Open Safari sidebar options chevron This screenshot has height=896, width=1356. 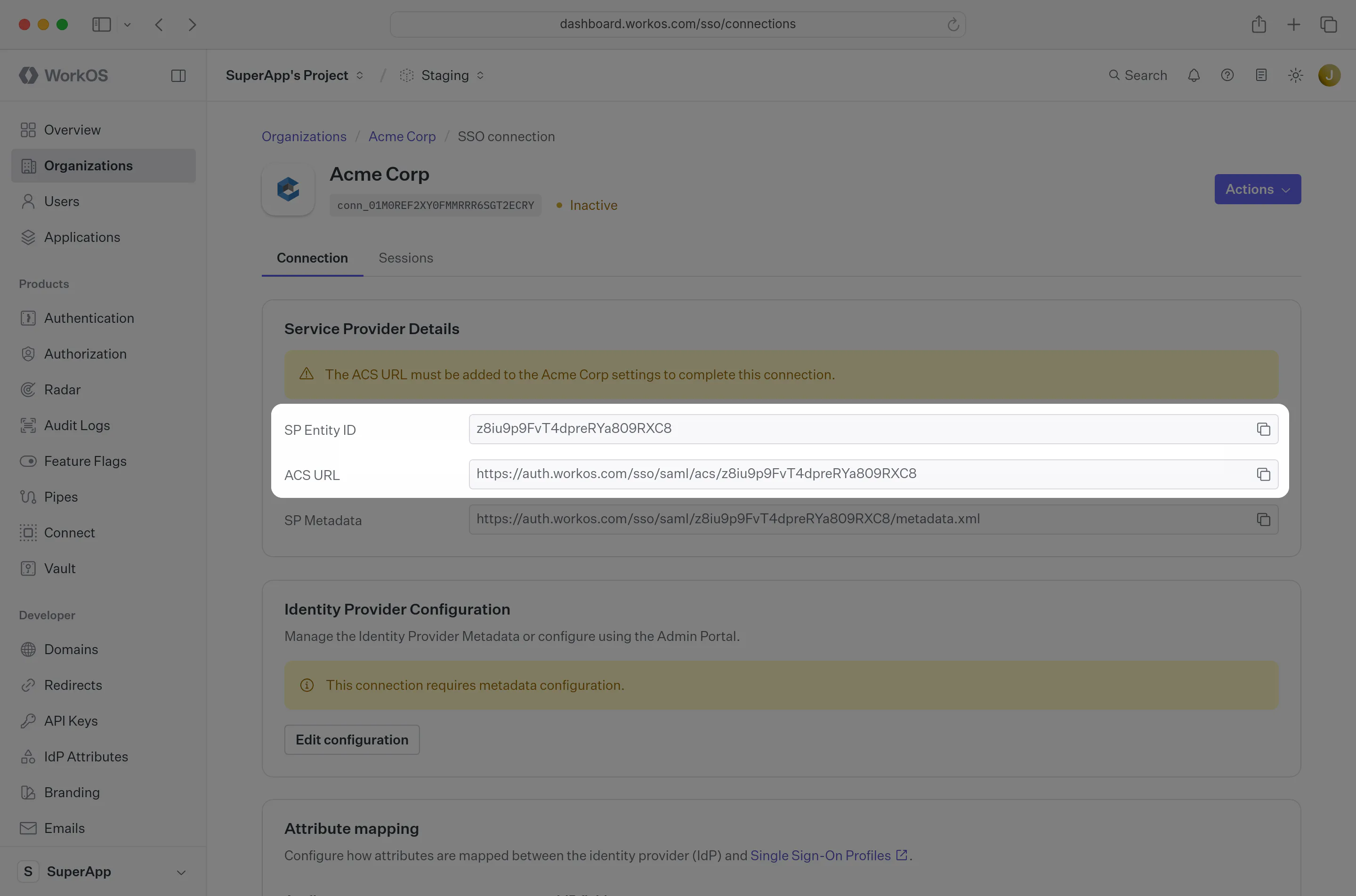(x=128, y=24)
